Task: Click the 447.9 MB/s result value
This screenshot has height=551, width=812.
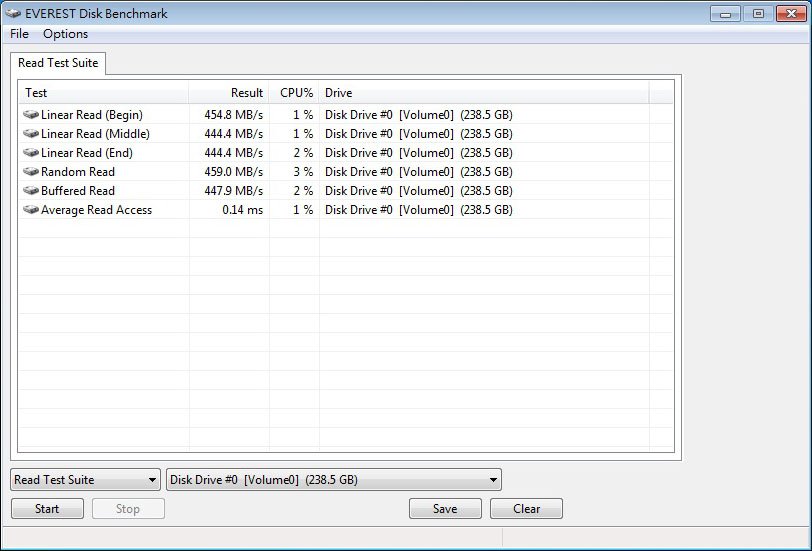Action: tap(234, 191)
